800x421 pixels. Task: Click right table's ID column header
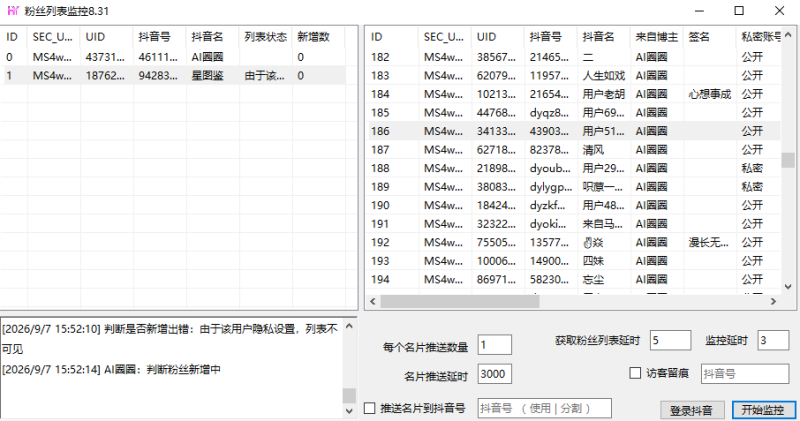click(x=393, y=37)
